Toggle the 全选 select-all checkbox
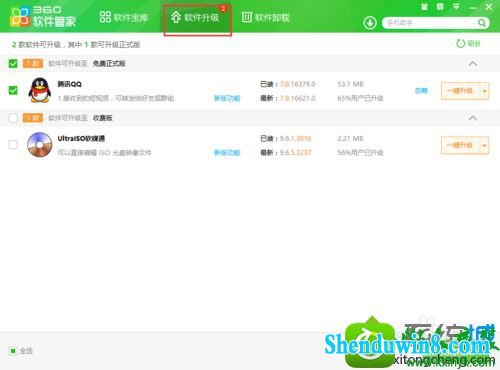Image resolution: width=500 pixels, height=370 pixels. [x=13, y=351]
